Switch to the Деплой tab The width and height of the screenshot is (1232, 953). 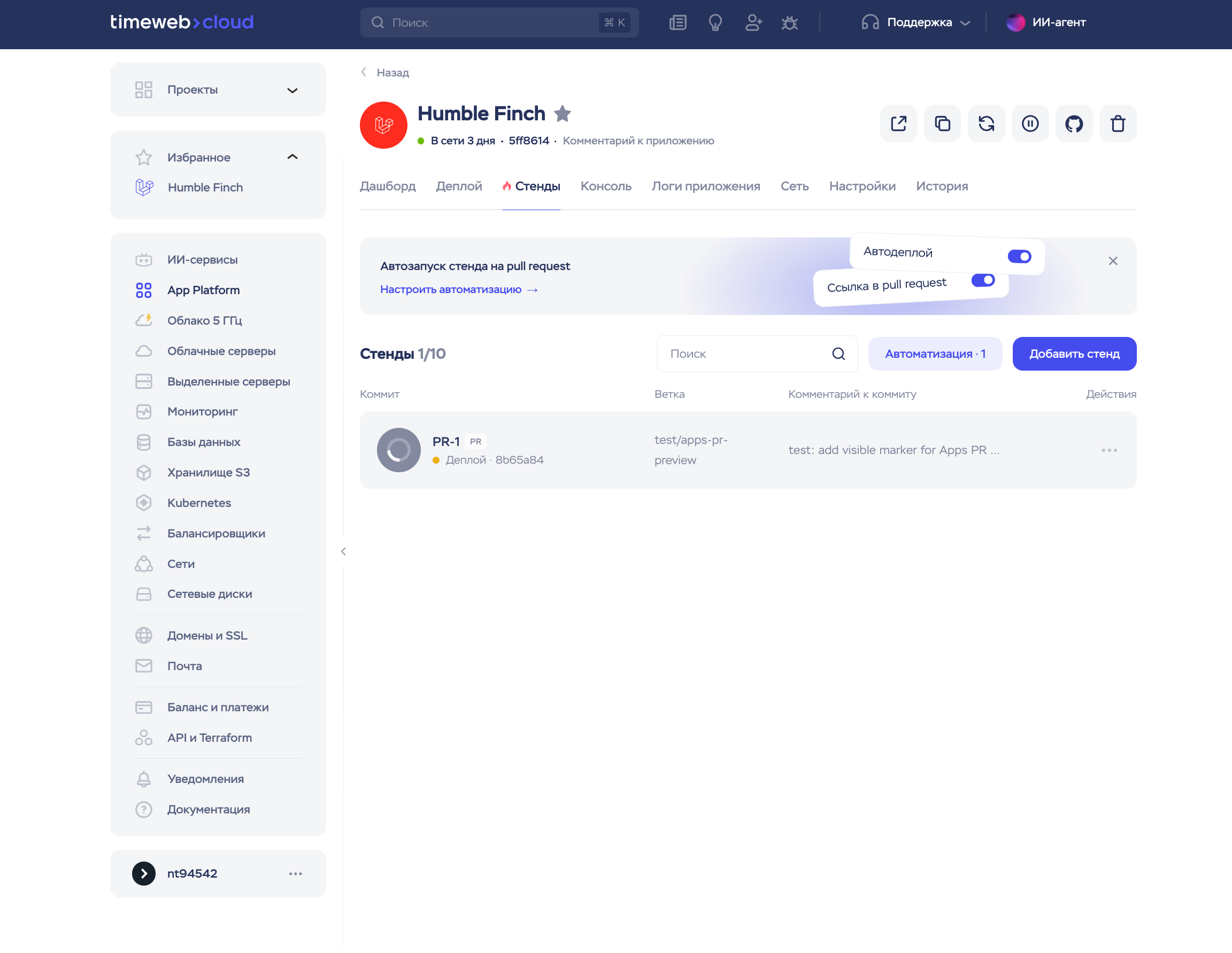tap(459, 186)
